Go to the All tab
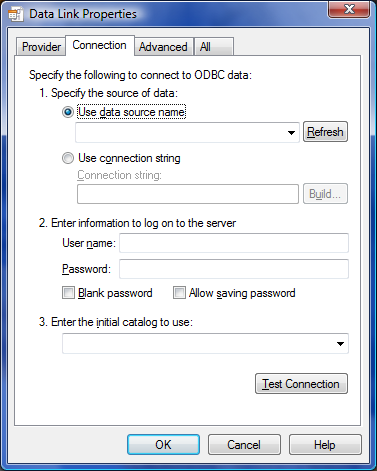This screenshot has height=471, width=377. pyautogui.click(x=214, y=47)
